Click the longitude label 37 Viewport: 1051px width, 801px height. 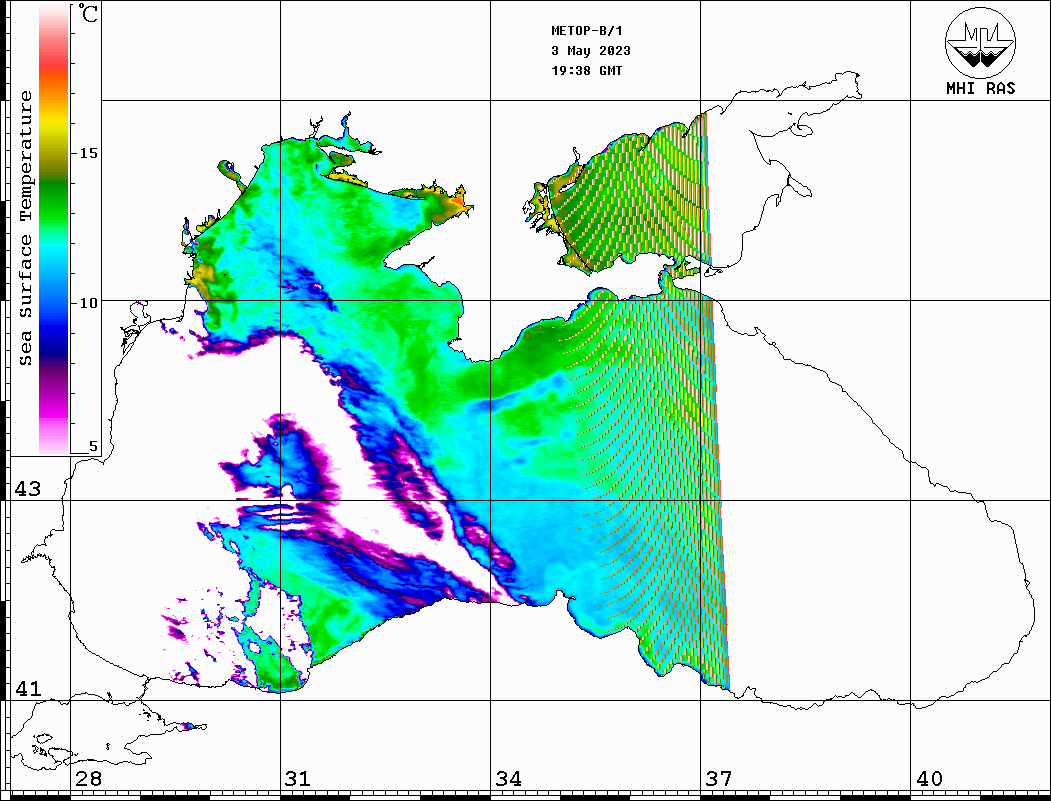719,778
